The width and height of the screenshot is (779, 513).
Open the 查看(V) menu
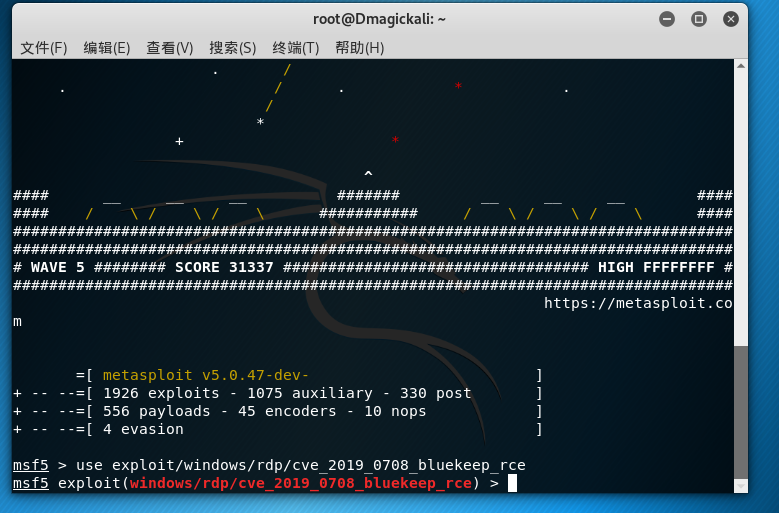pos(169,48)
